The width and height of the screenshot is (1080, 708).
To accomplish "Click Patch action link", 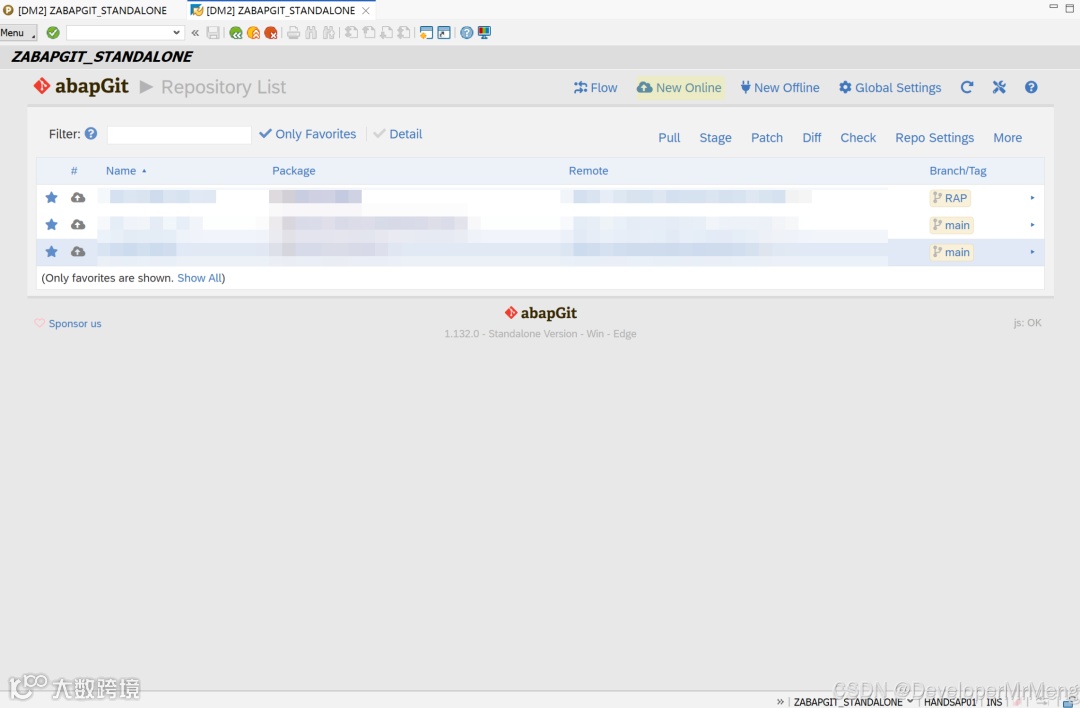I will point(767,138).
